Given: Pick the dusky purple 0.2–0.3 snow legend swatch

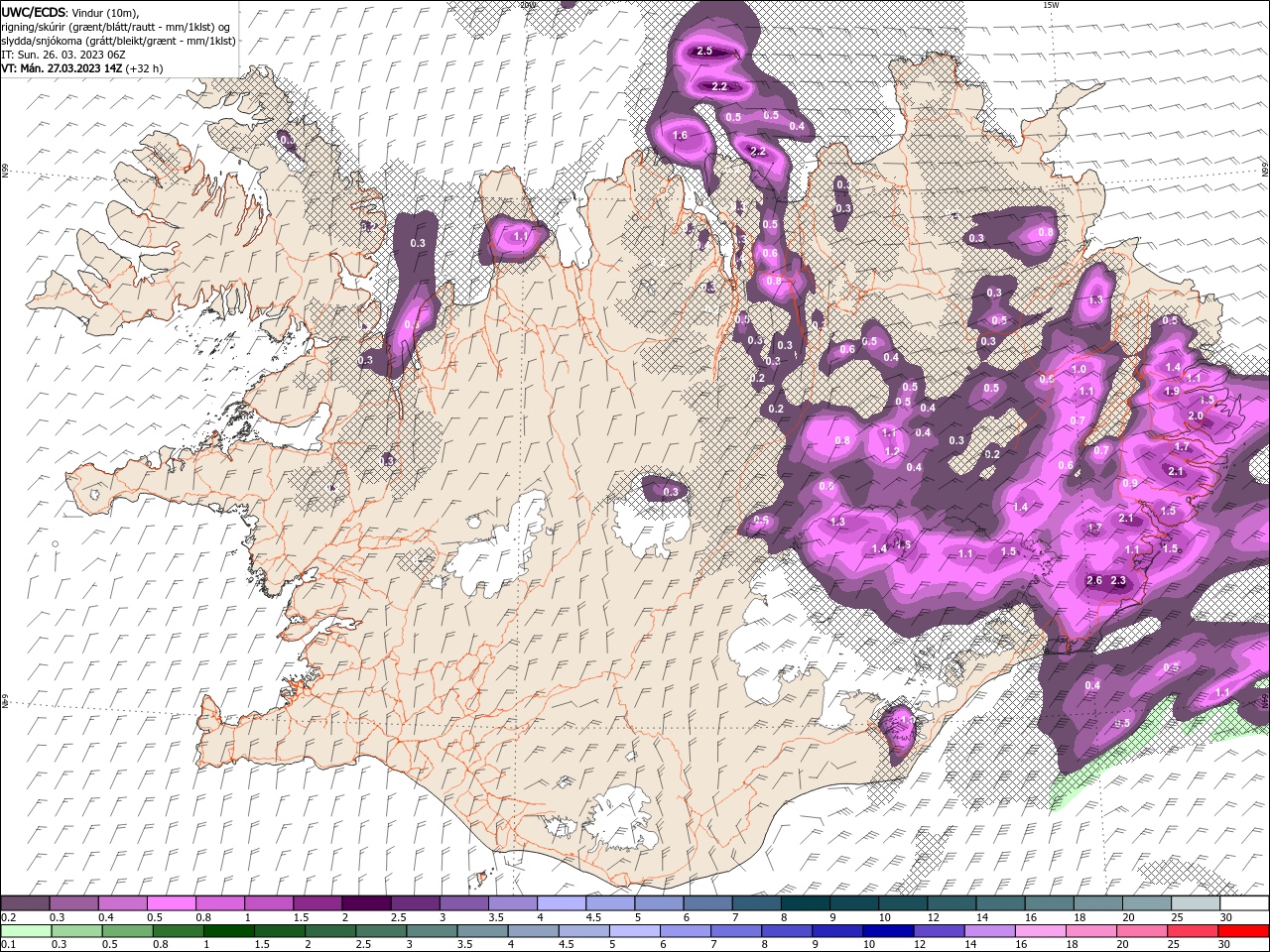Looking at the screenshot, I should (25, 903).
